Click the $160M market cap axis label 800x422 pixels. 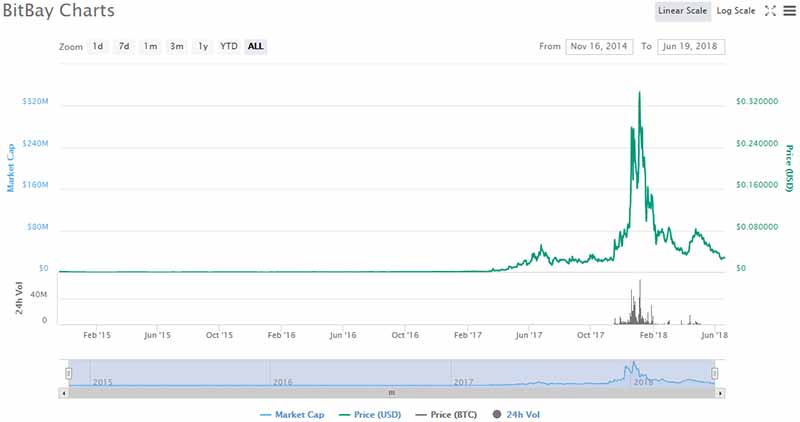point(35,185)
